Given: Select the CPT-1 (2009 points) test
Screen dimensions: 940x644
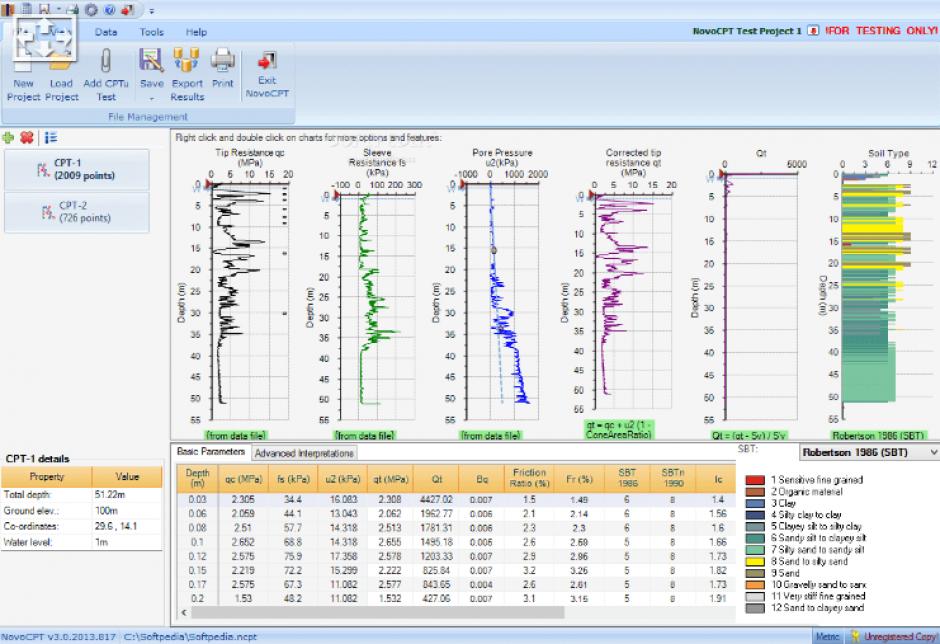Looking at the screenshot, I should (76, 169).
